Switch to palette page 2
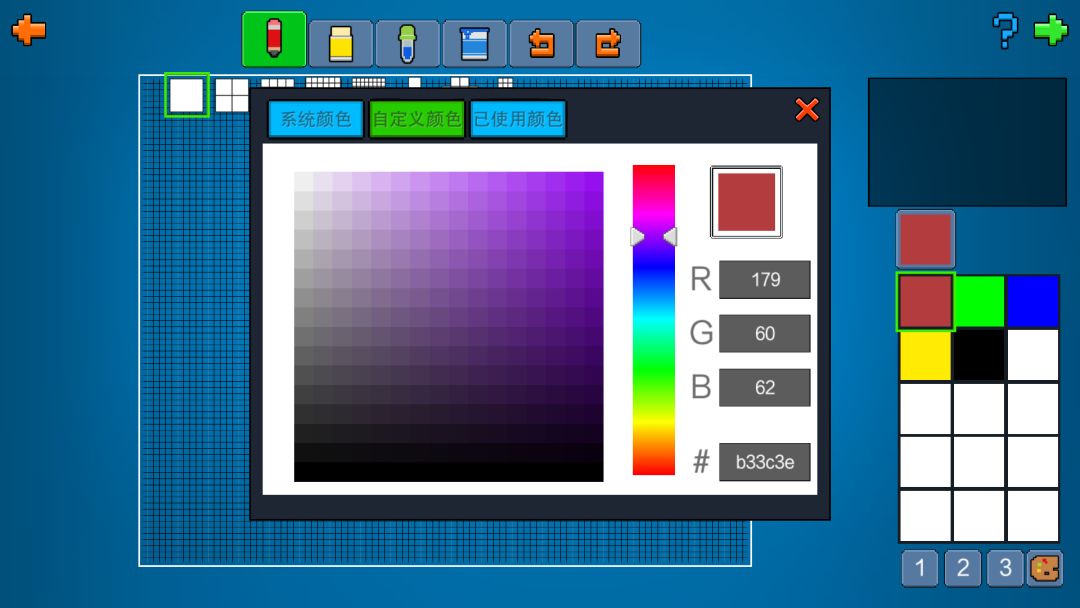1080x608 pixels. [963, 568]
